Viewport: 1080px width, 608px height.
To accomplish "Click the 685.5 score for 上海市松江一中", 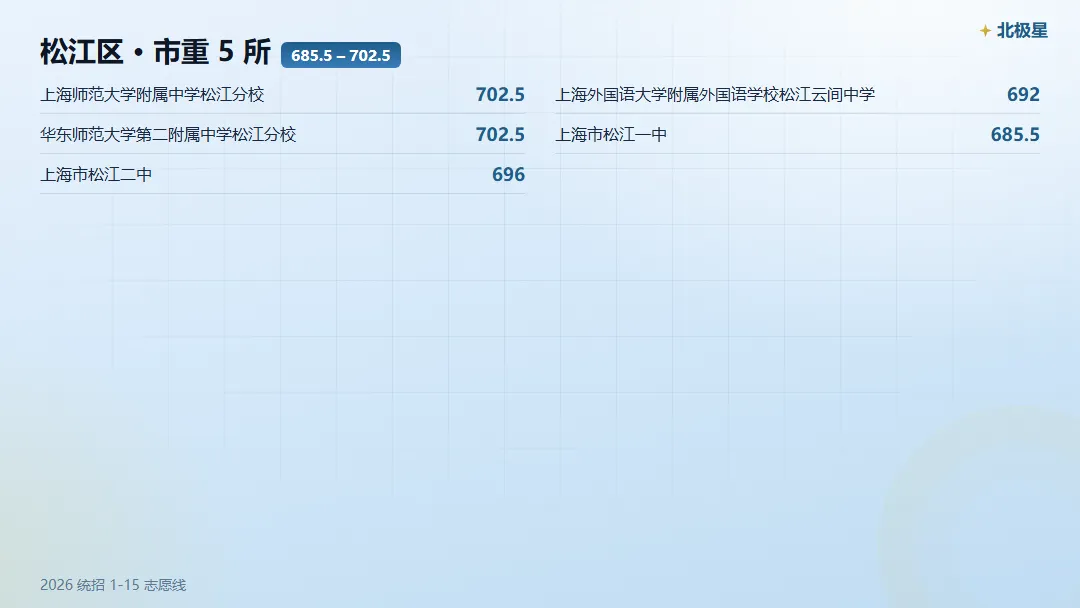I will pyautogui.click(x=1015, y=134).
